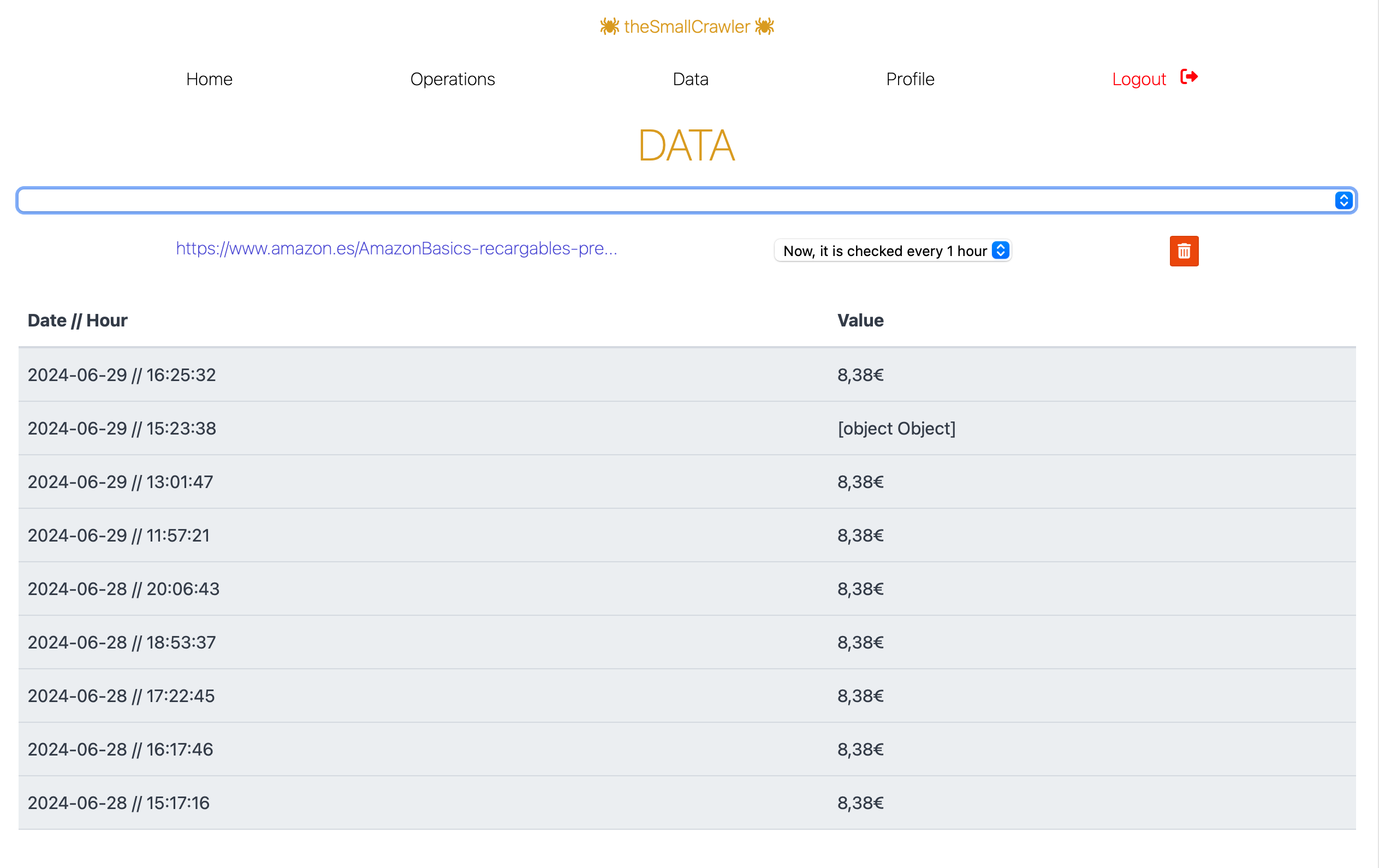The height and width of the screenshot is (868, 1379).
Task: Select row 2024-06-28 // 18:53:37
Action: (687, 643)
